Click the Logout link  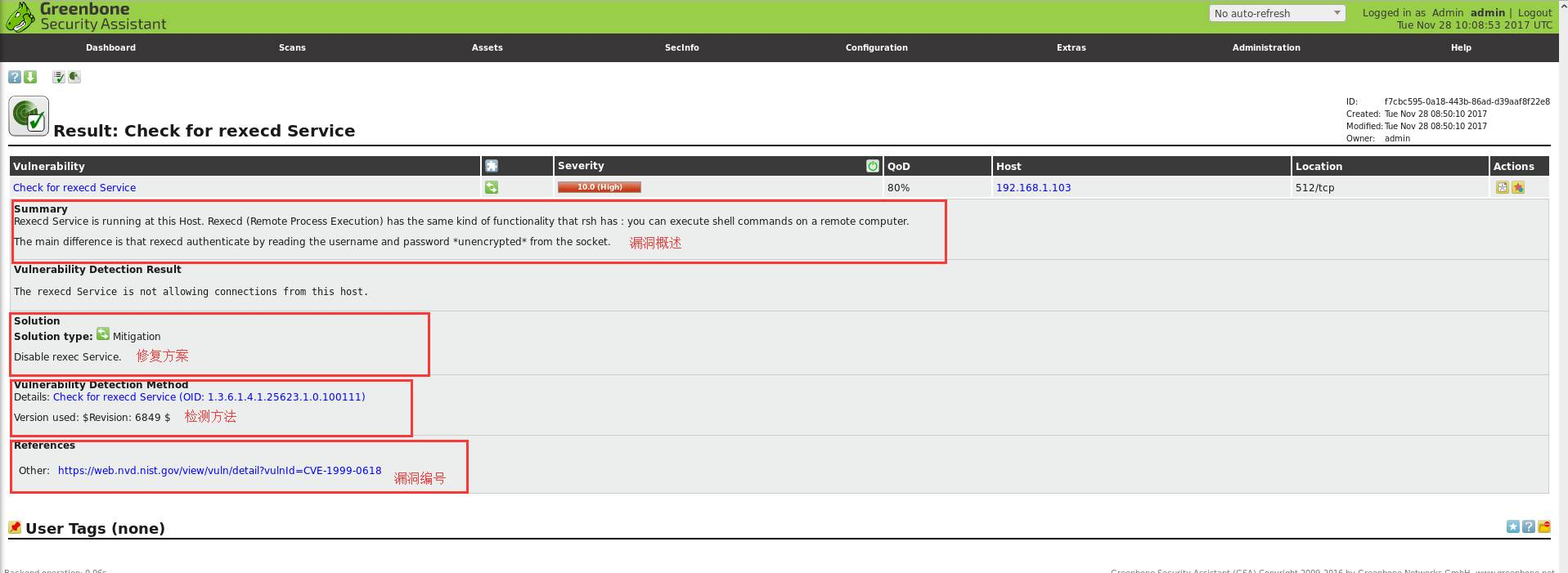[x=1534, y=12]
